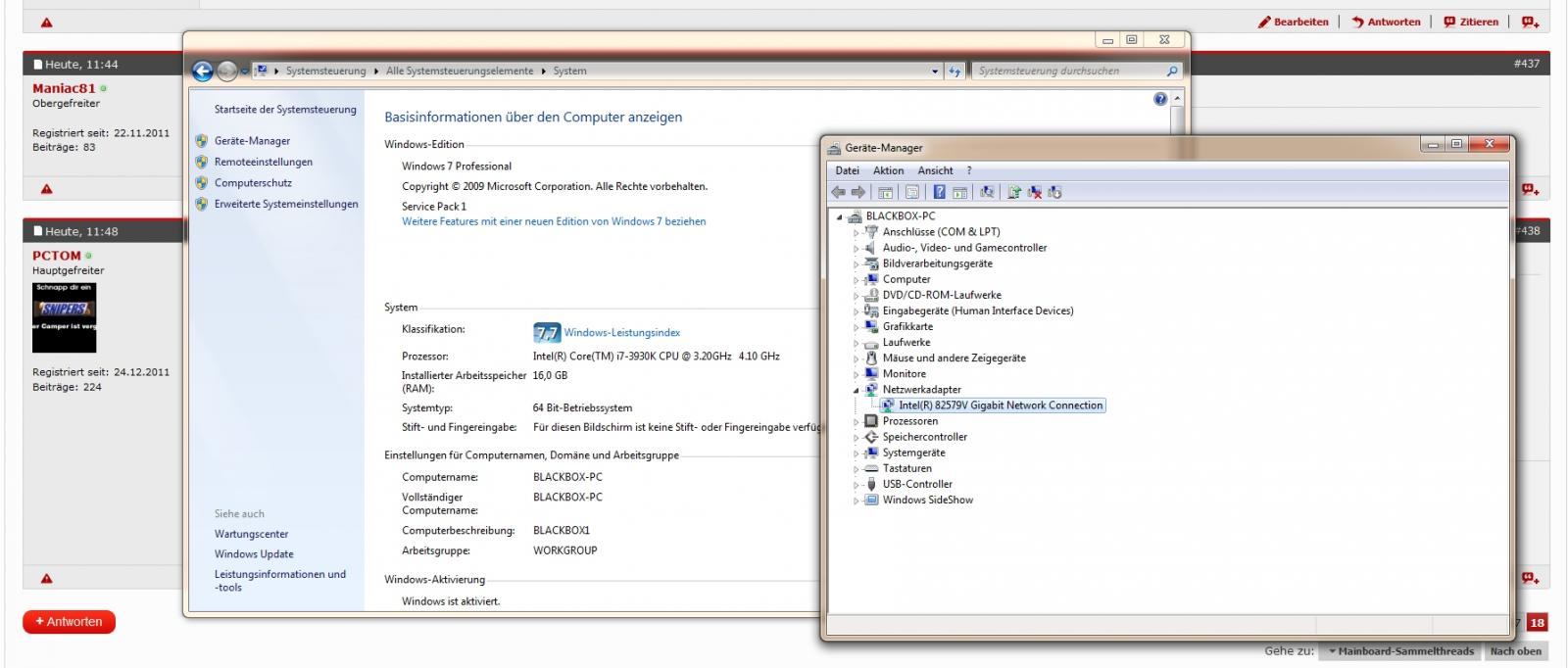The width and height of the screenshot is (1568, 668).
Task: Expand Audio-, Video- und Gamecontroller node
Action: tap(856, 249)
